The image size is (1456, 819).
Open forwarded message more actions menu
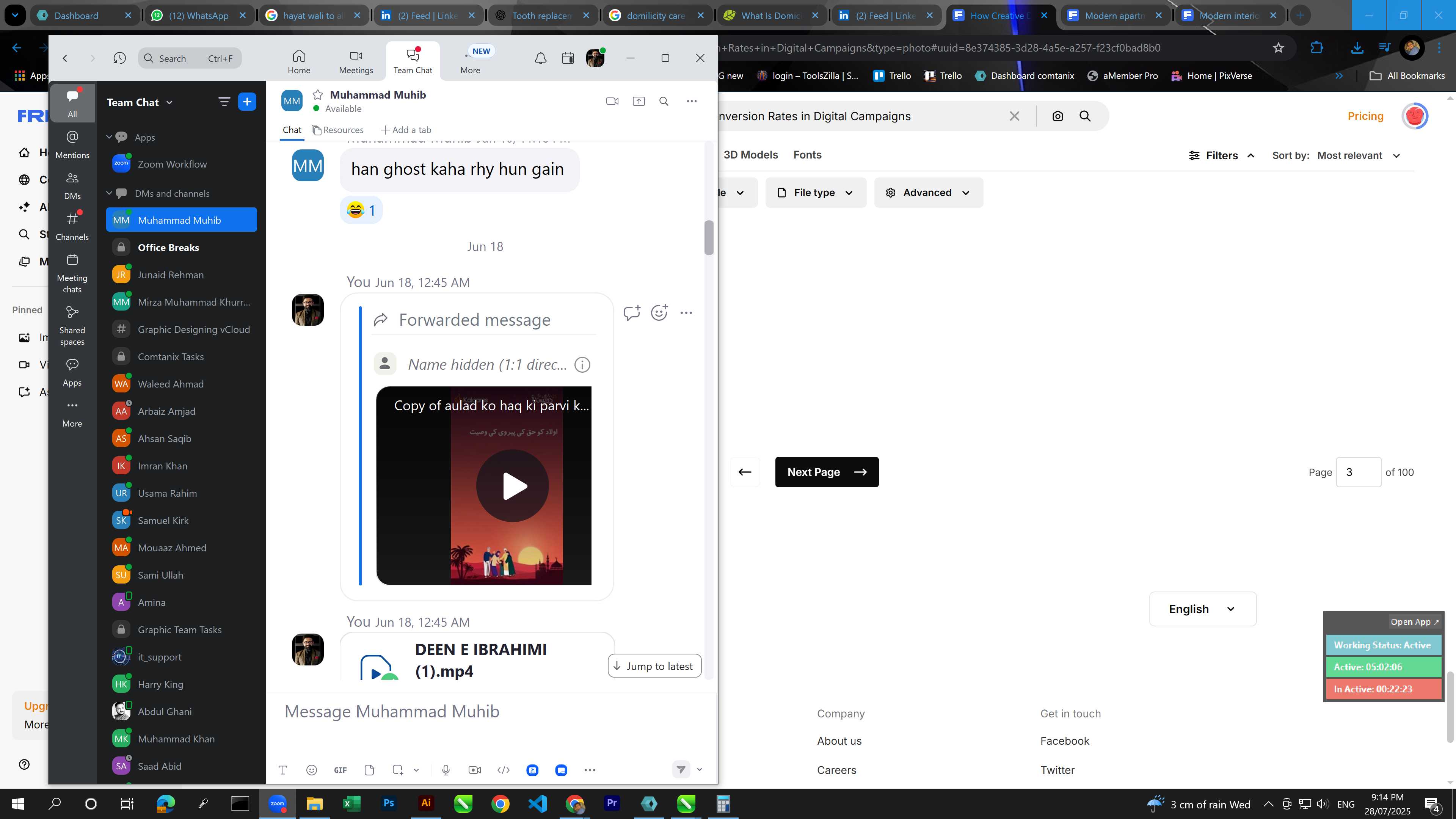(686, 312)
